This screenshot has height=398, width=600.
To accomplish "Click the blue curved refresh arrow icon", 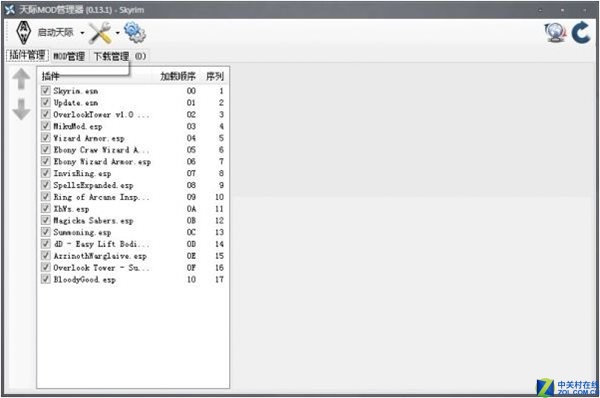I will pyautogui.click(x=581, y=33).
